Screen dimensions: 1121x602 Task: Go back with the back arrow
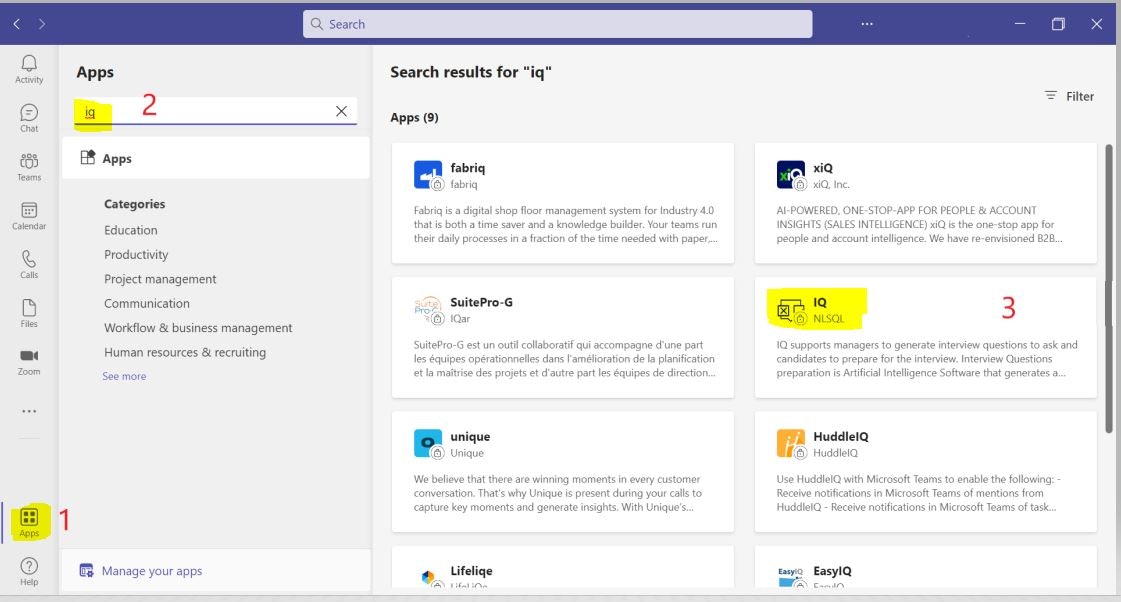(16, 24)
